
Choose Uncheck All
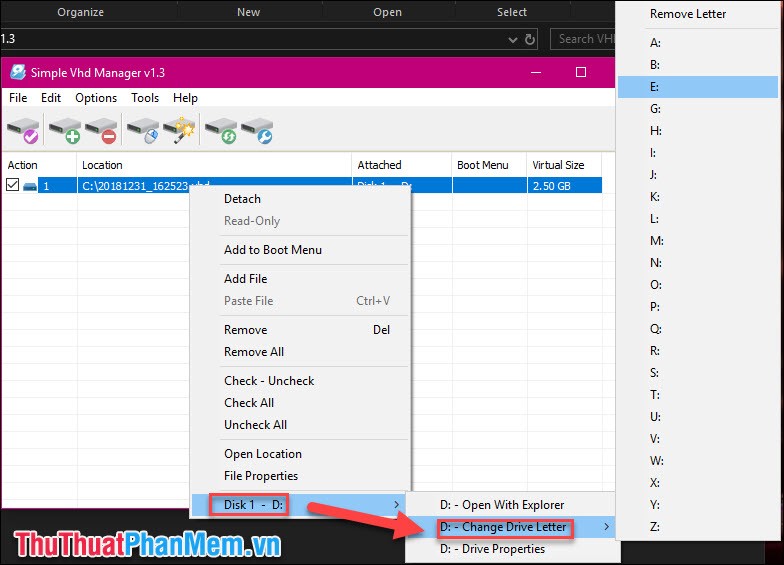pos(300,425)
